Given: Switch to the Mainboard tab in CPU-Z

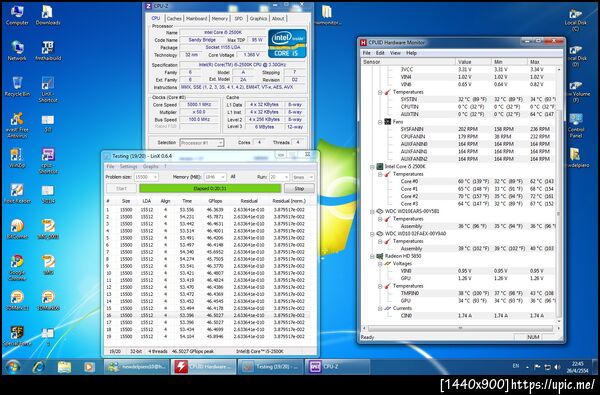Looking at the screenshot, I should 196,18.
